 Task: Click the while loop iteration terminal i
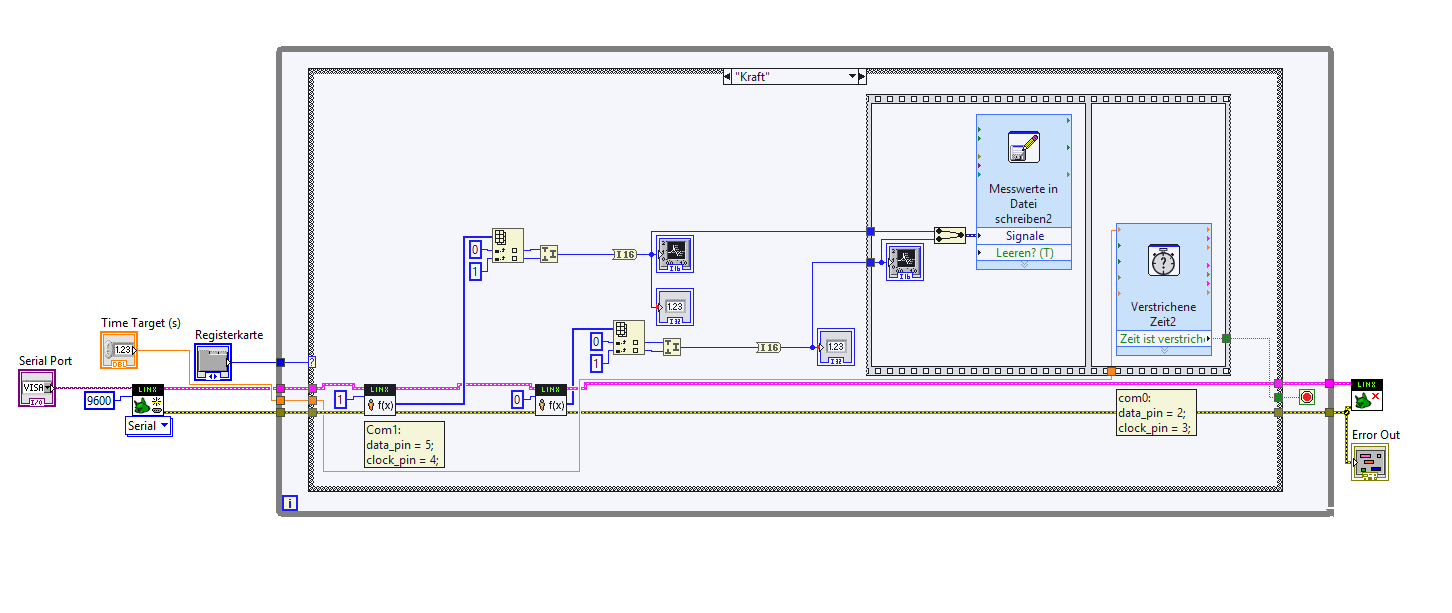coord(290,503)
